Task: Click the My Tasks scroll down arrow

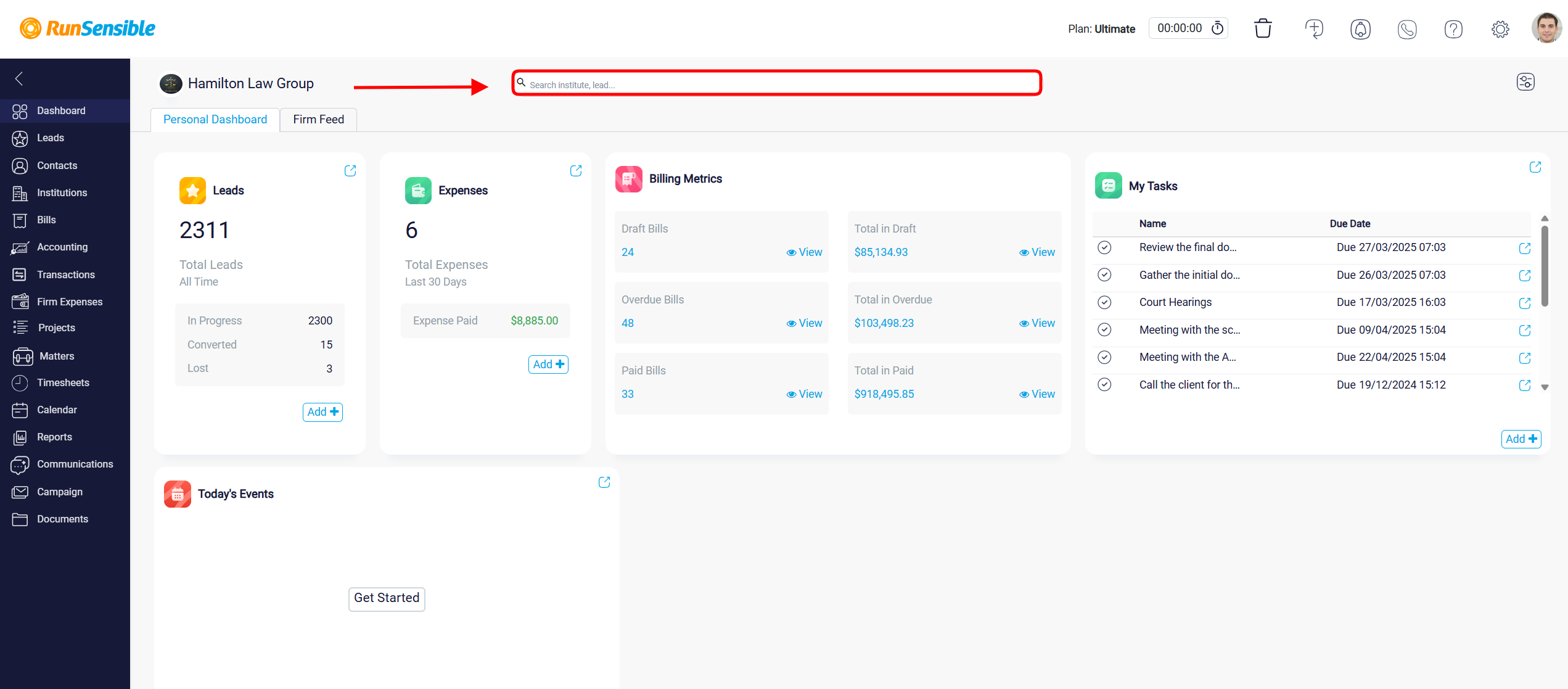Action: 1545,387
